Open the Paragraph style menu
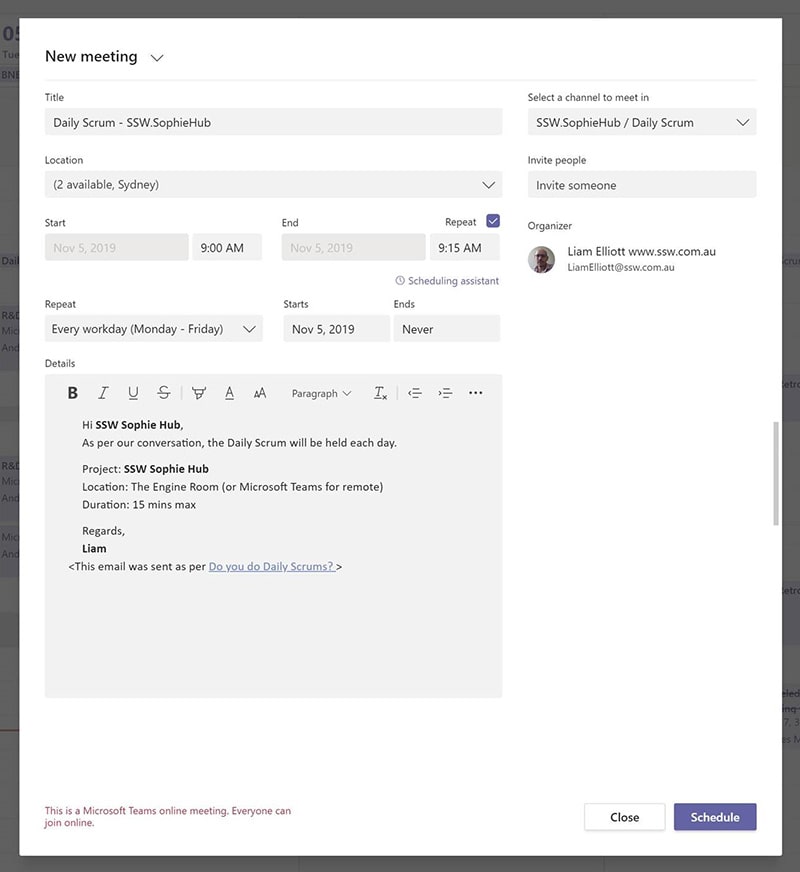Image resolution: width=800 pixels, height=872 pixels. coord(321,393)
